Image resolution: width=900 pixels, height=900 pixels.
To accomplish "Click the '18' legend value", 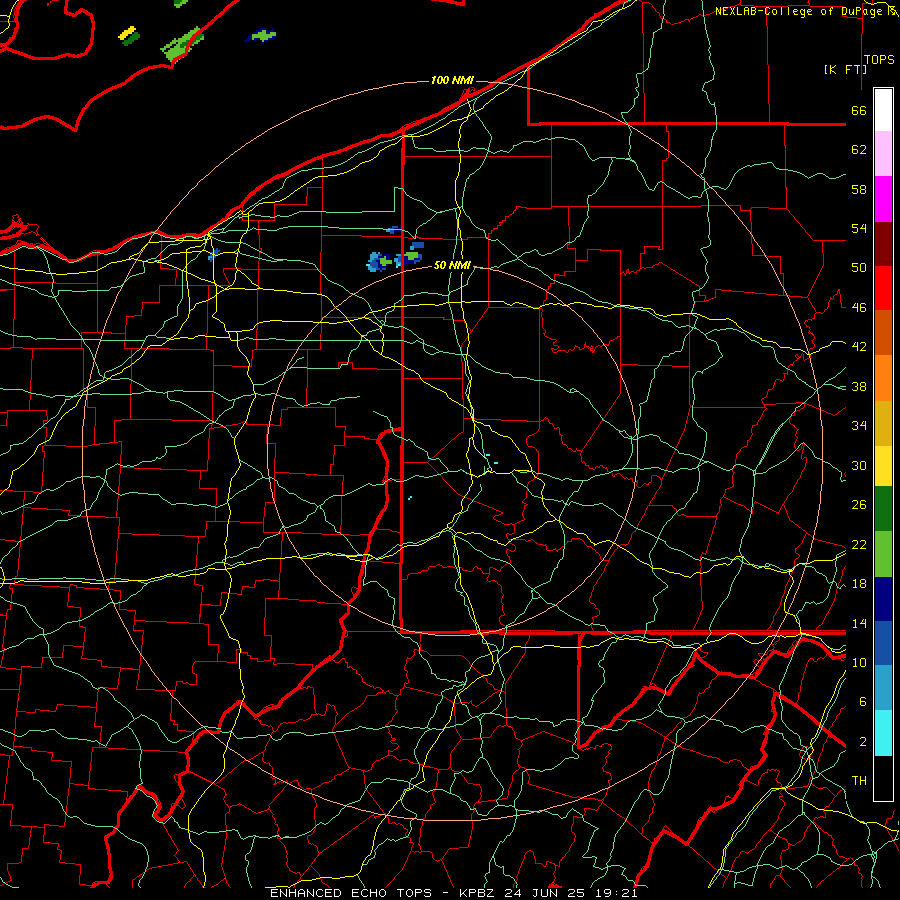I will click(x=859, y=584).
